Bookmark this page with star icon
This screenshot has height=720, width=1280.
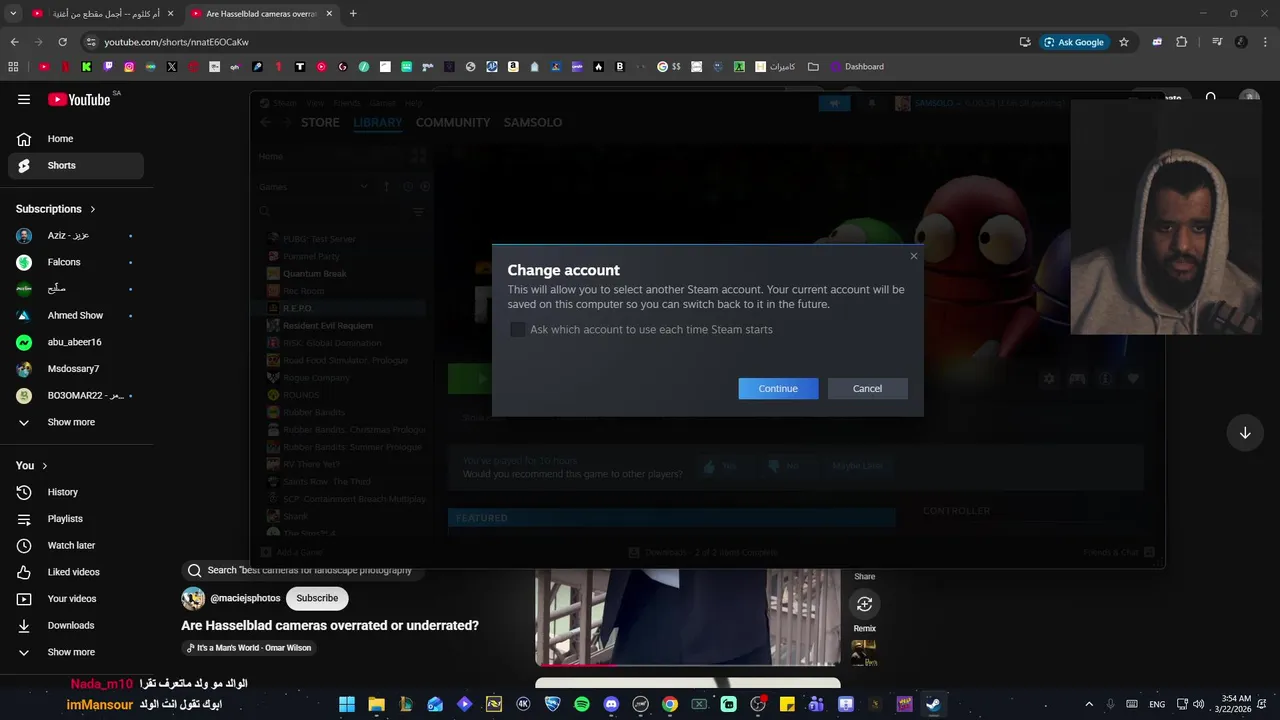click(x=1124, y=42)
